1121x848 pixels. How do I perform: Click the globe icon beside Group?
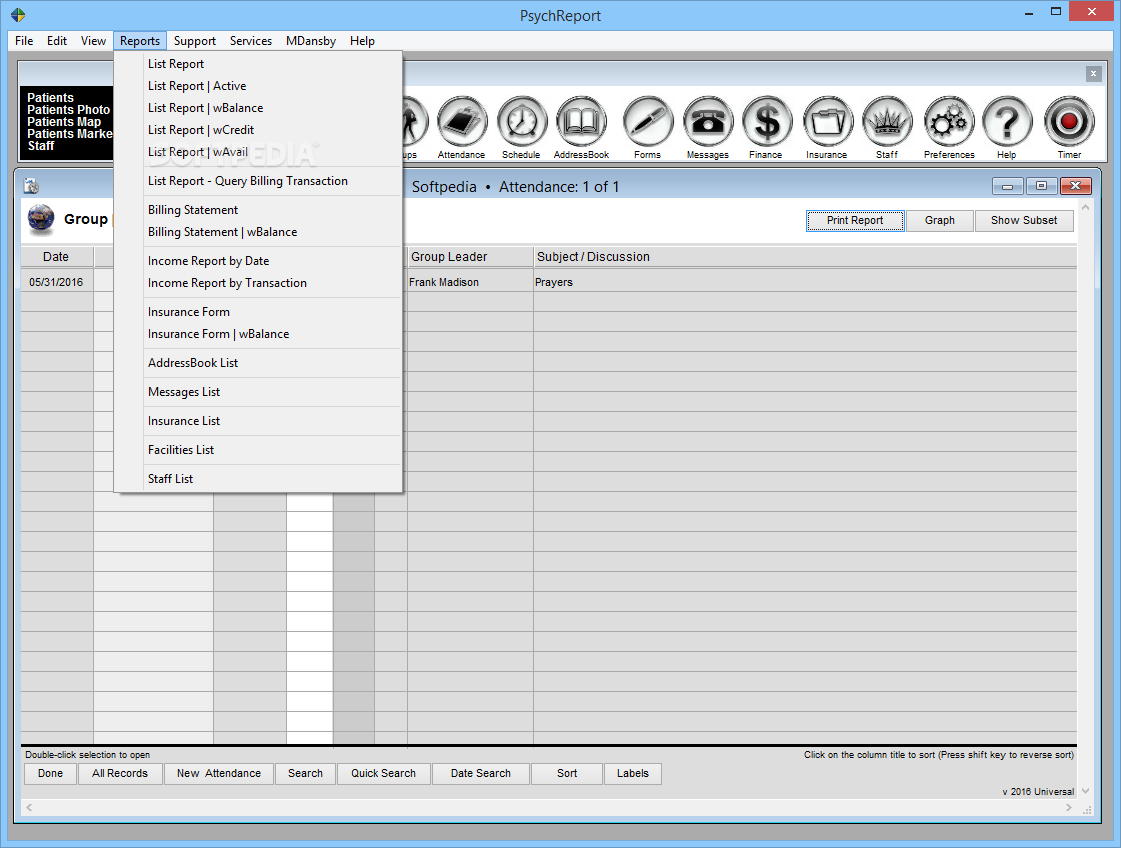pos(41,219)
